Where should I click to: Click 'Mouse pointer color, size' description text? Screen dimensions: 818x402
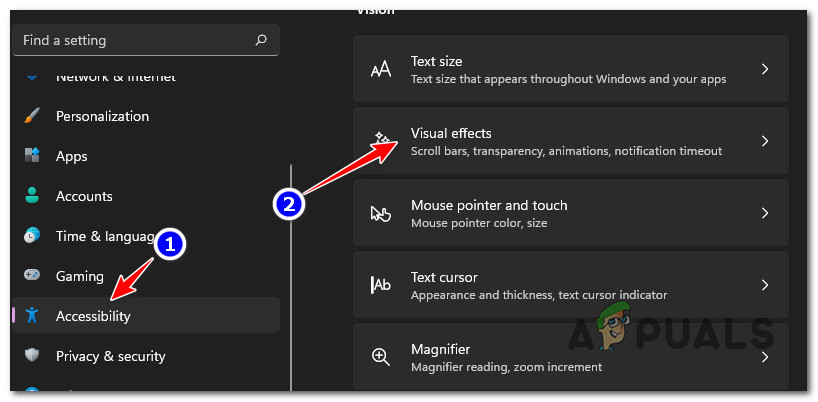coord(479,223)
